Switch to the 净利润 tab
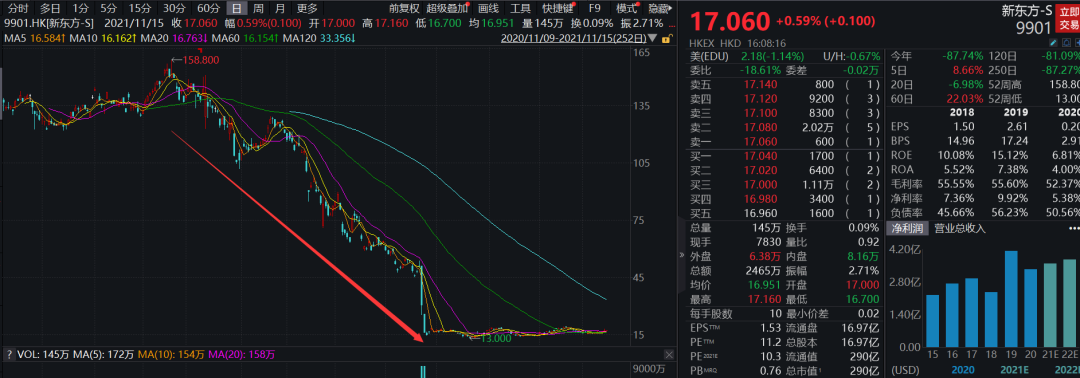 [908, 229]
